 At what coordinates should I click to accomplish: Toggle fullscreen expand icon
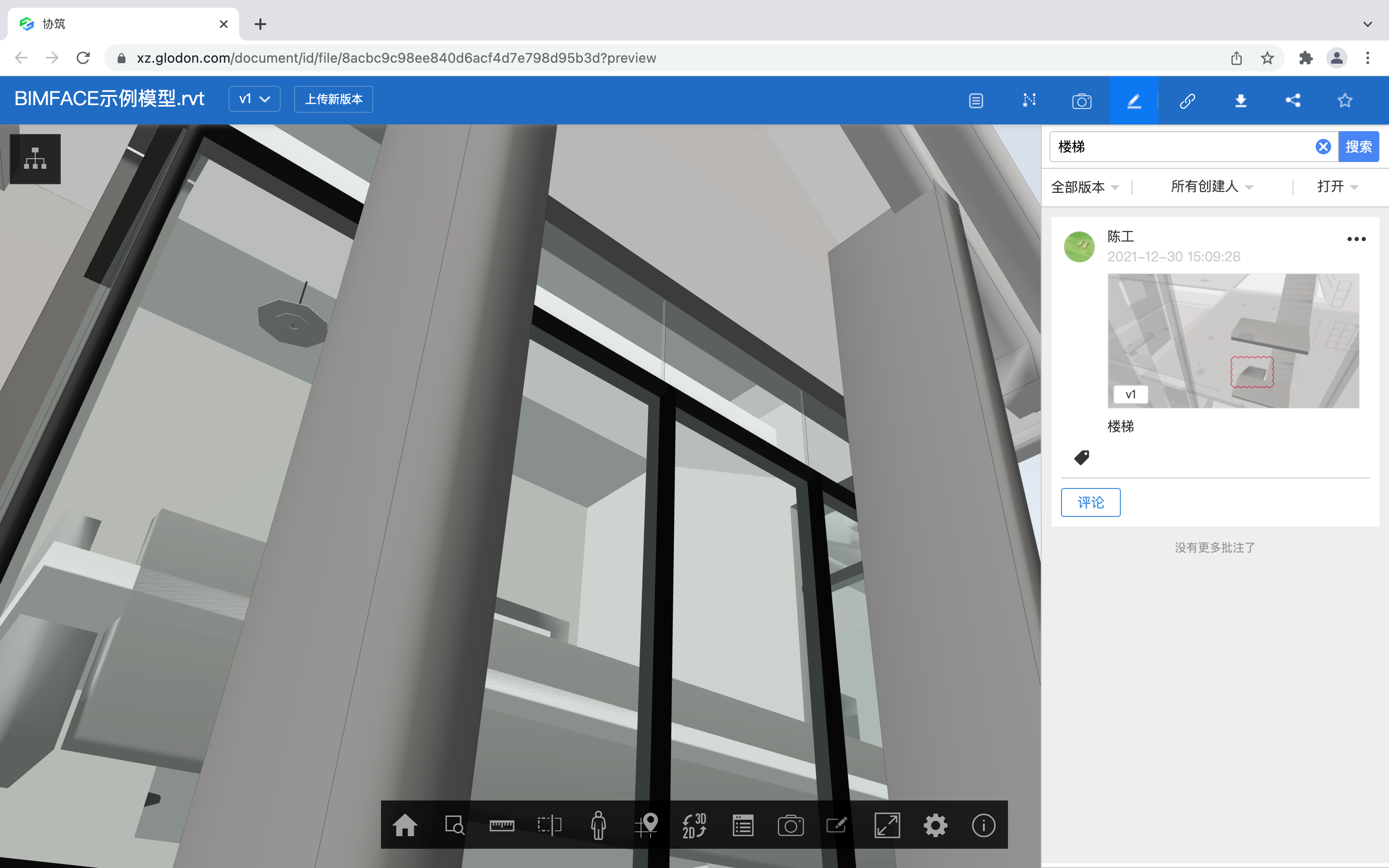887,826
